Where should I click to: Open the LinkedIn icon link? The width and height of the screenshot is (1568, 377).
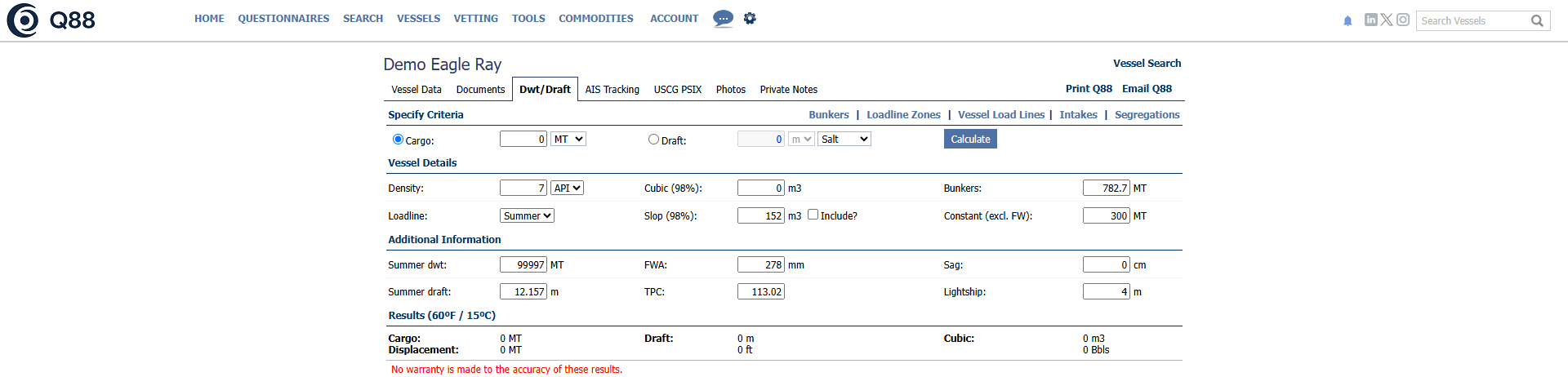pyautogui.click(x=1370, y=20)
